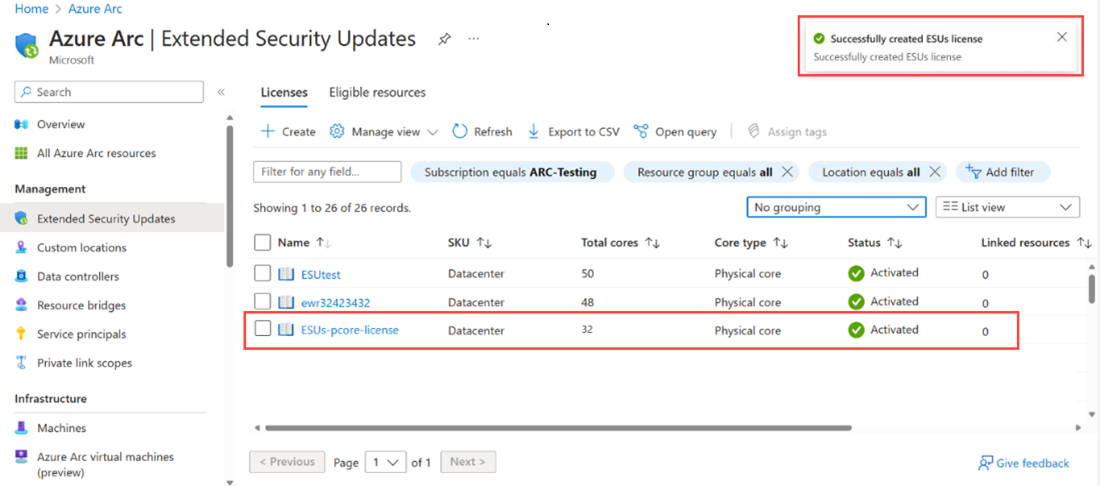Collapse the sidebar with the double-chevron icon
This screenshot has width=1100, height=486.
coord(221,92)
